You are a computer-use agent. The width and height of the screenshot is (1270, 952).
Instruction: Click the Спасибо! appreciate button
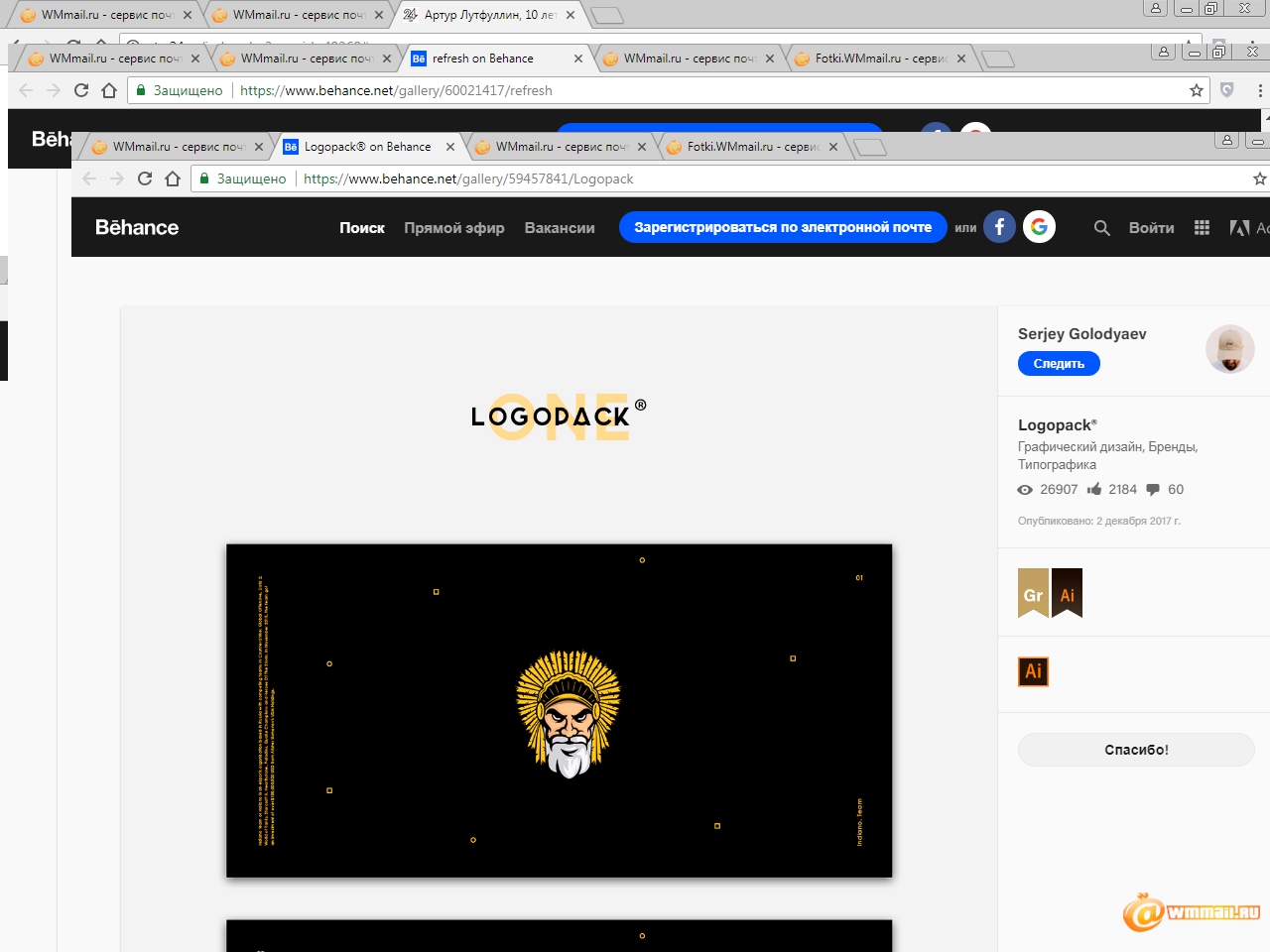[1136, 750]
